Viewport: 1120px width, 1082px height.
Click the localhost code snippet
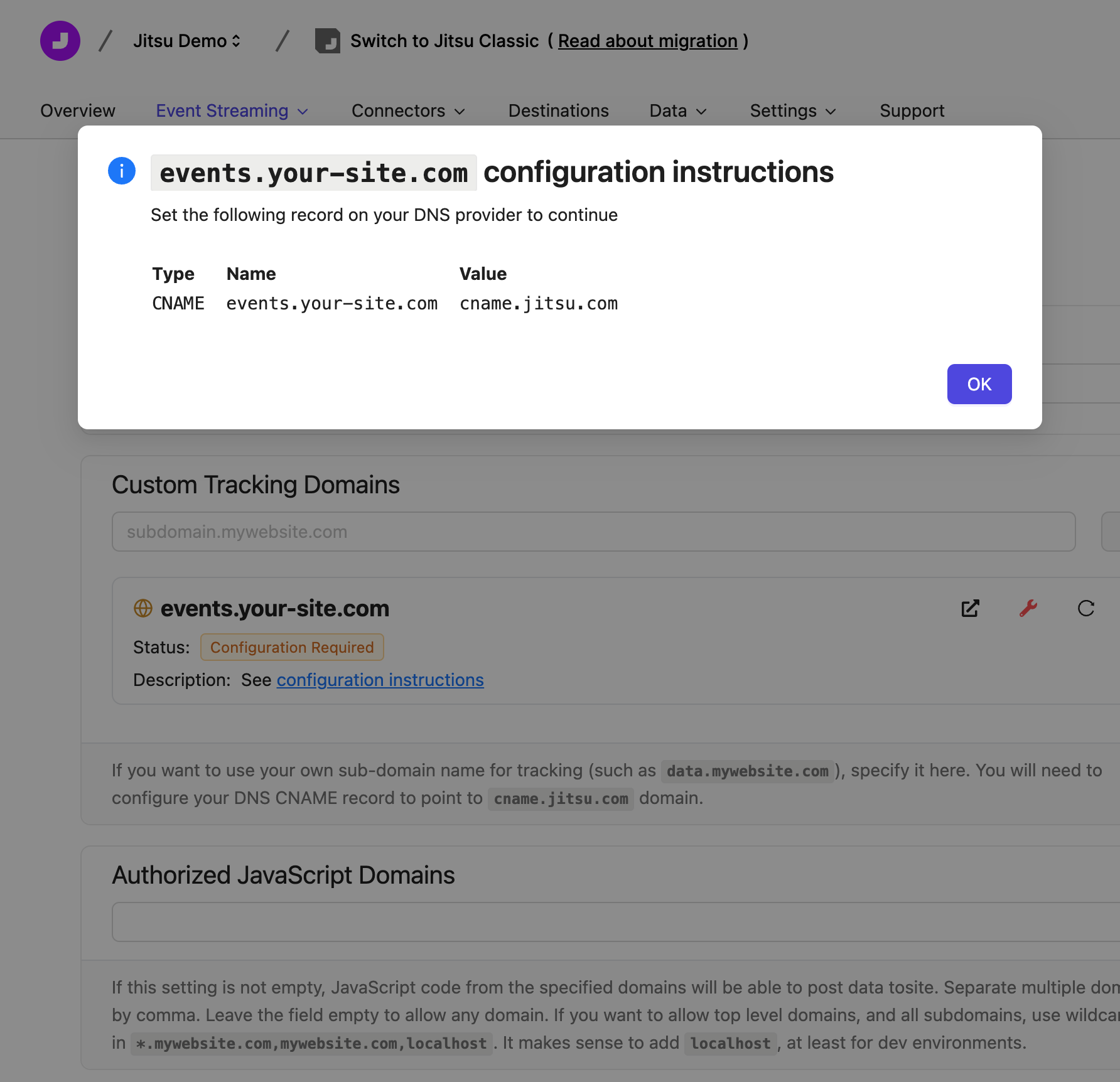pyautogui.click(x=730, y=1043)
